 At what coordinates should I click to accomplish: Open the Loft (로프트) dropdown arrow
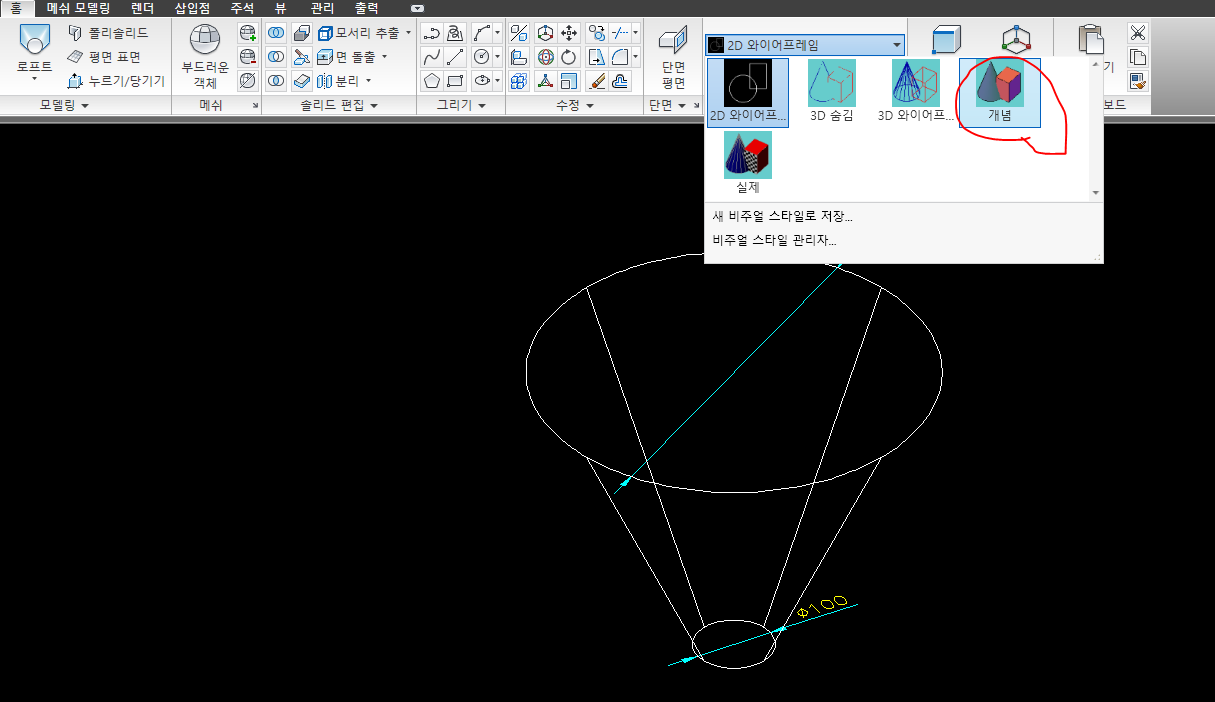(34, 78)
